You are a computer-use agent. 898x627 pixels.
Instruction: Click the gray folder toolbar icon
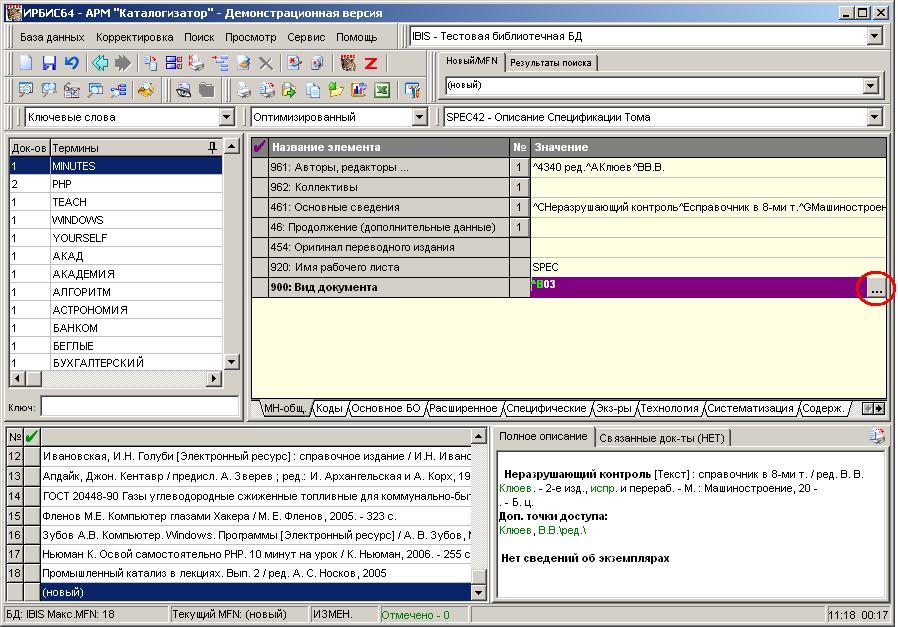(x=206, y=90)
